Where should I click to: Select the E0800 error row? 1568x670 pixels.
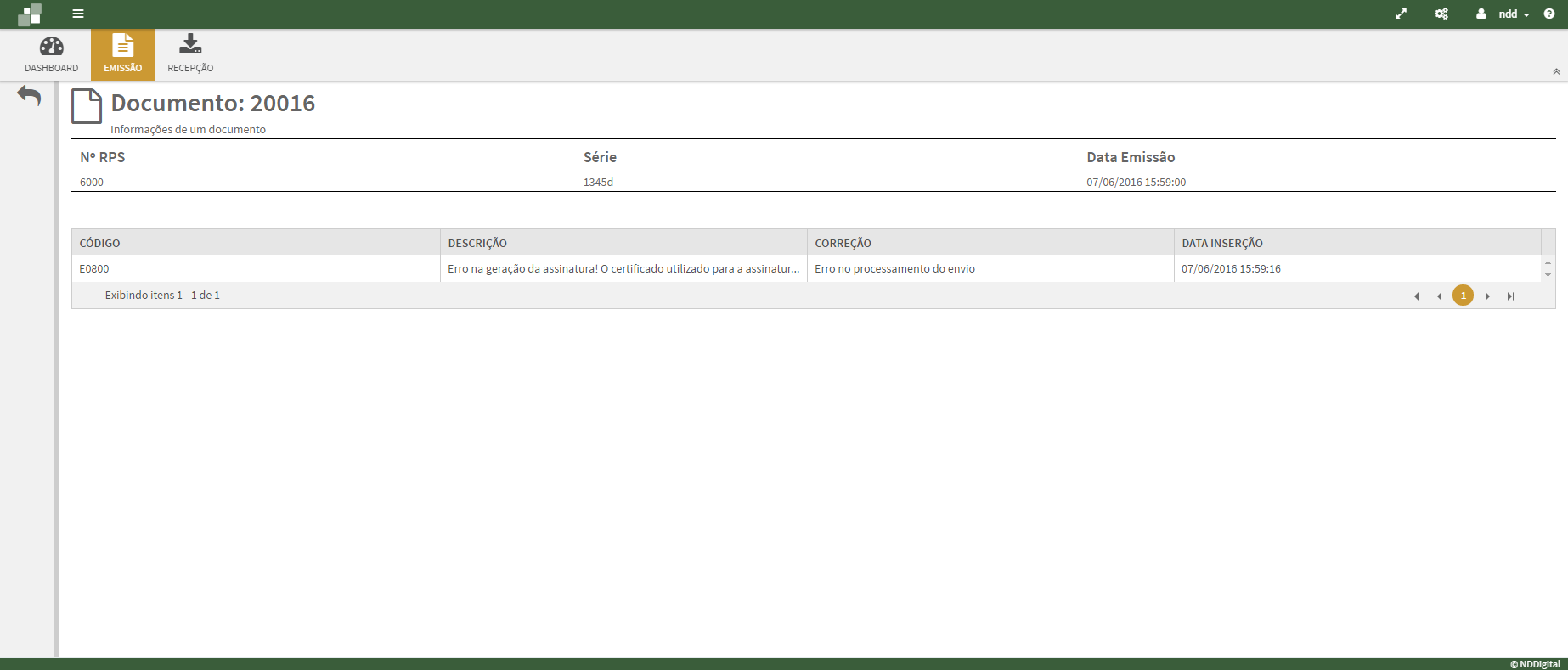click(x=255, y=268)
